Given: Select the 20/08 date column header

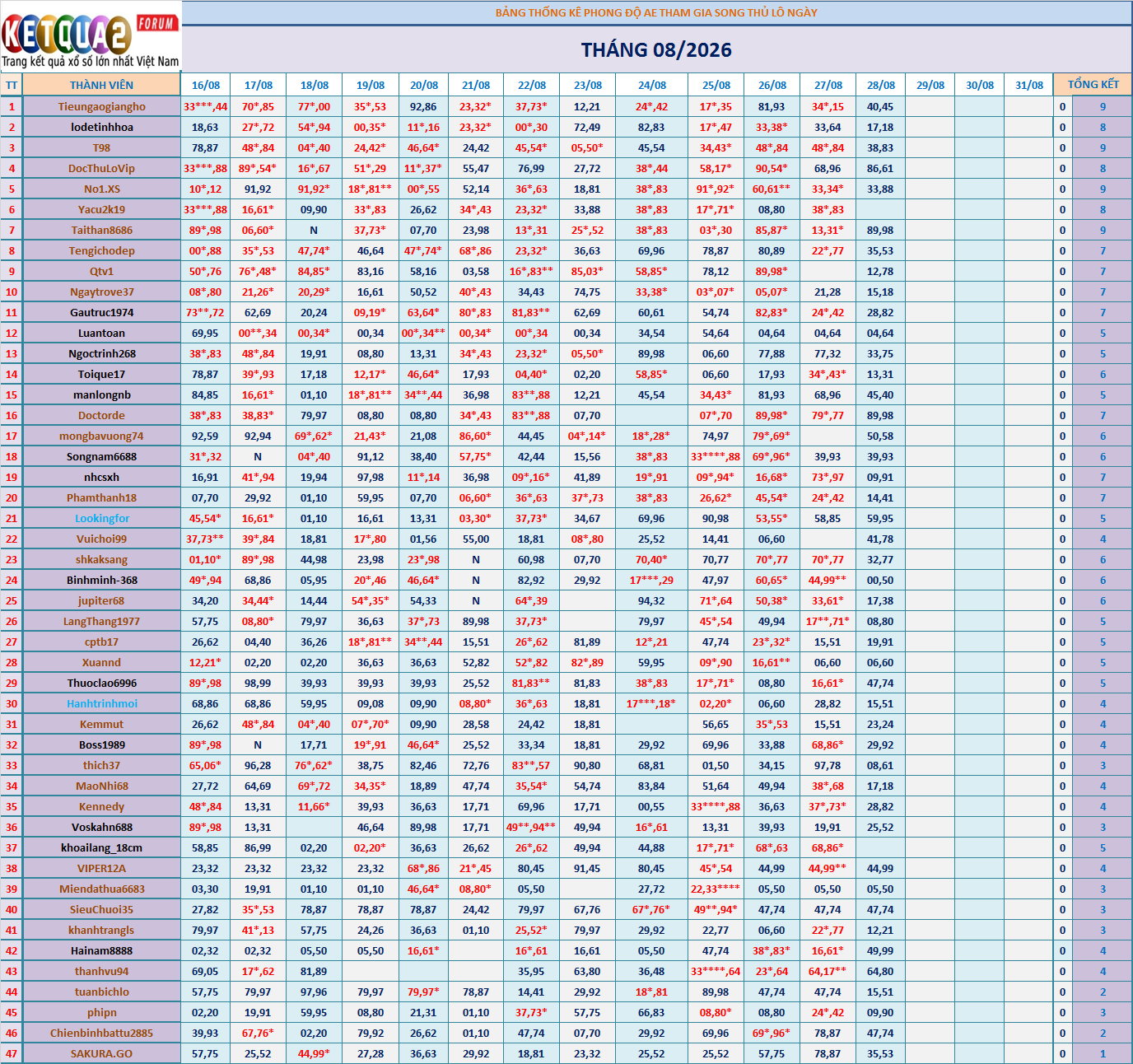Looking at the screenshot, I should 424,85.
